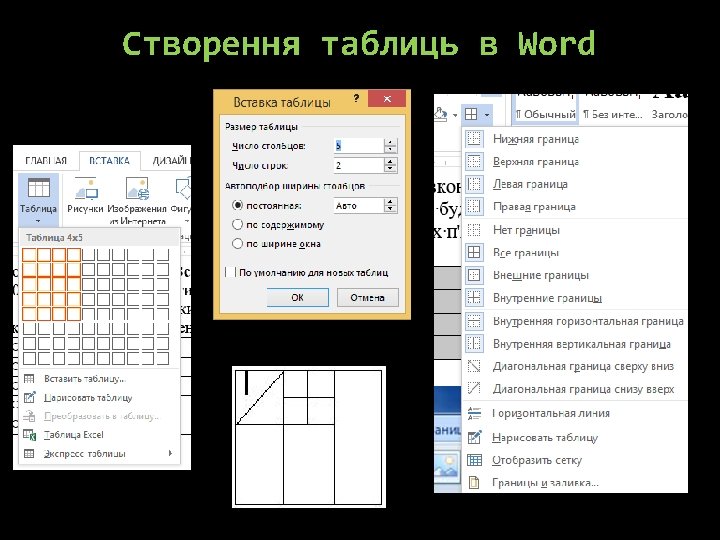Choose Все границы menu entry
This screenshot has width=720, height=540.
(575, 252)
